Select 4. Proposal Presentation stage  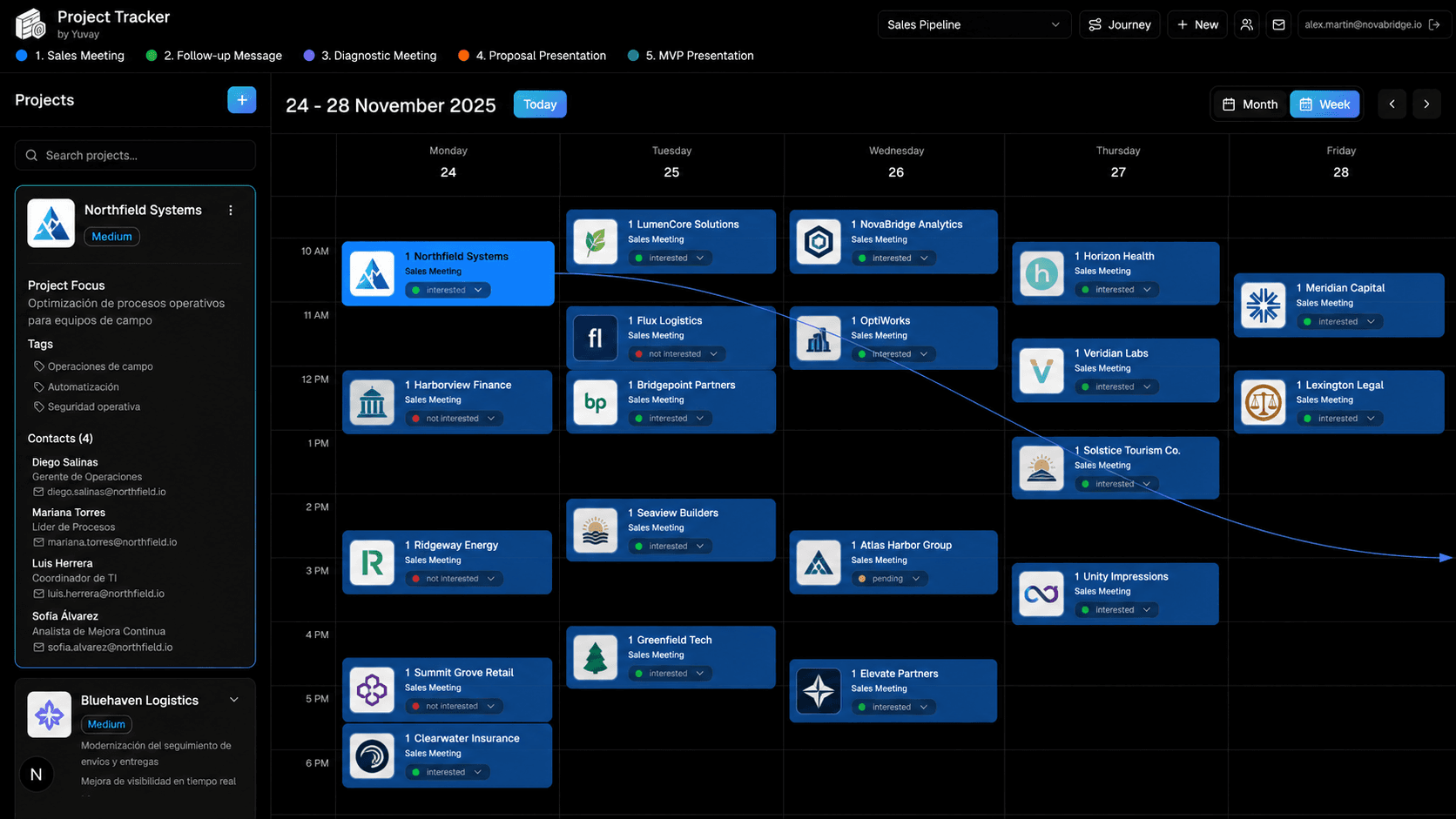[x=532, y=56]
